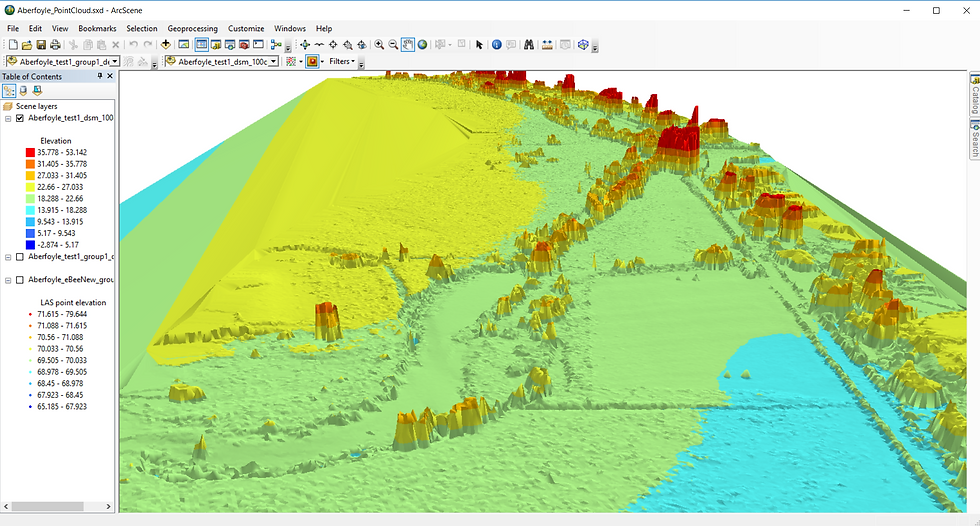Collapse the Aberfoyle_test1_dsm_100 layer legend

8,118
